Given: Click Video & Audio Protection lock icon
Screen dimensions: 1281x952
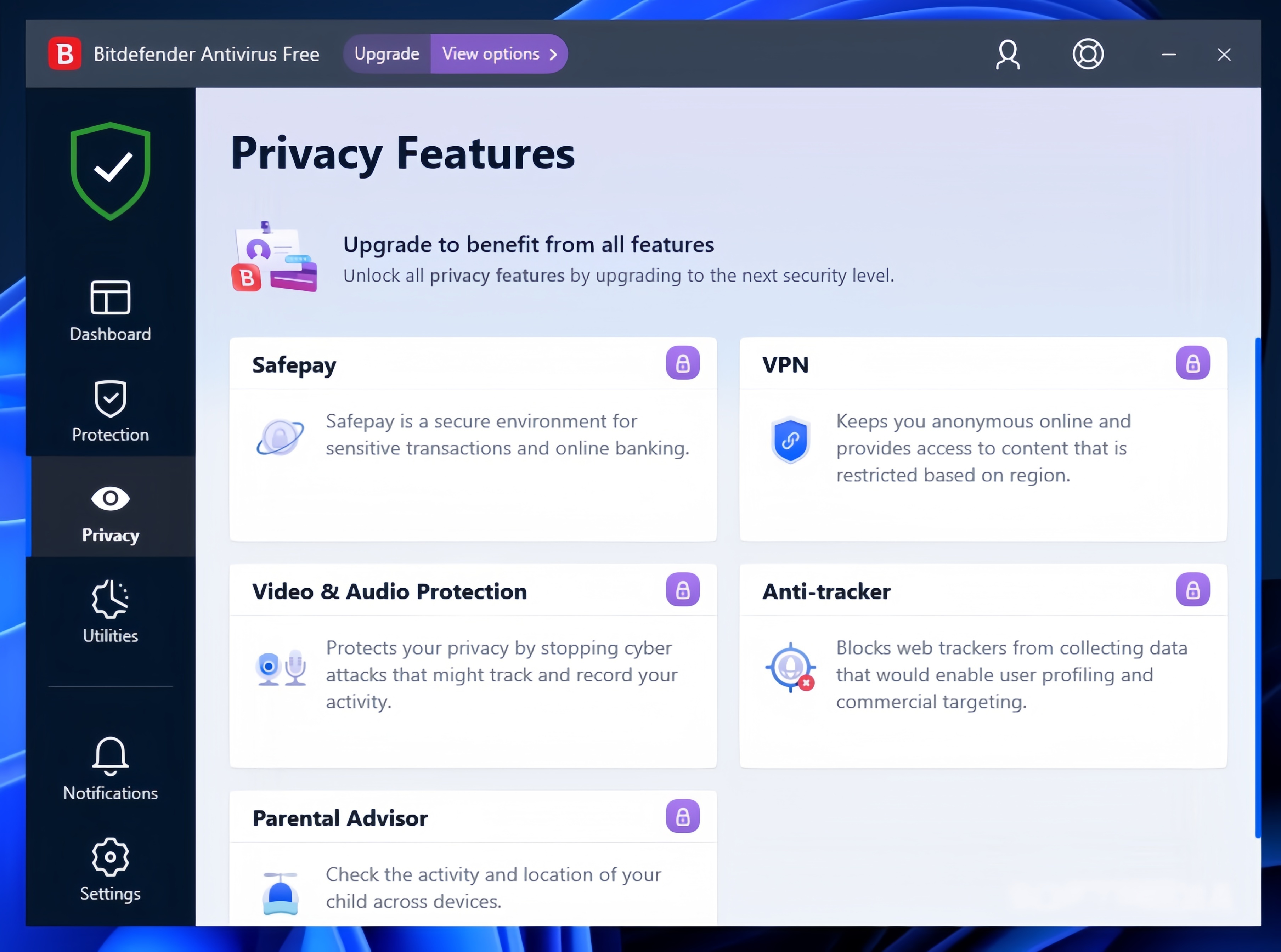Looking at the screenshot, I should coord(683,590).
